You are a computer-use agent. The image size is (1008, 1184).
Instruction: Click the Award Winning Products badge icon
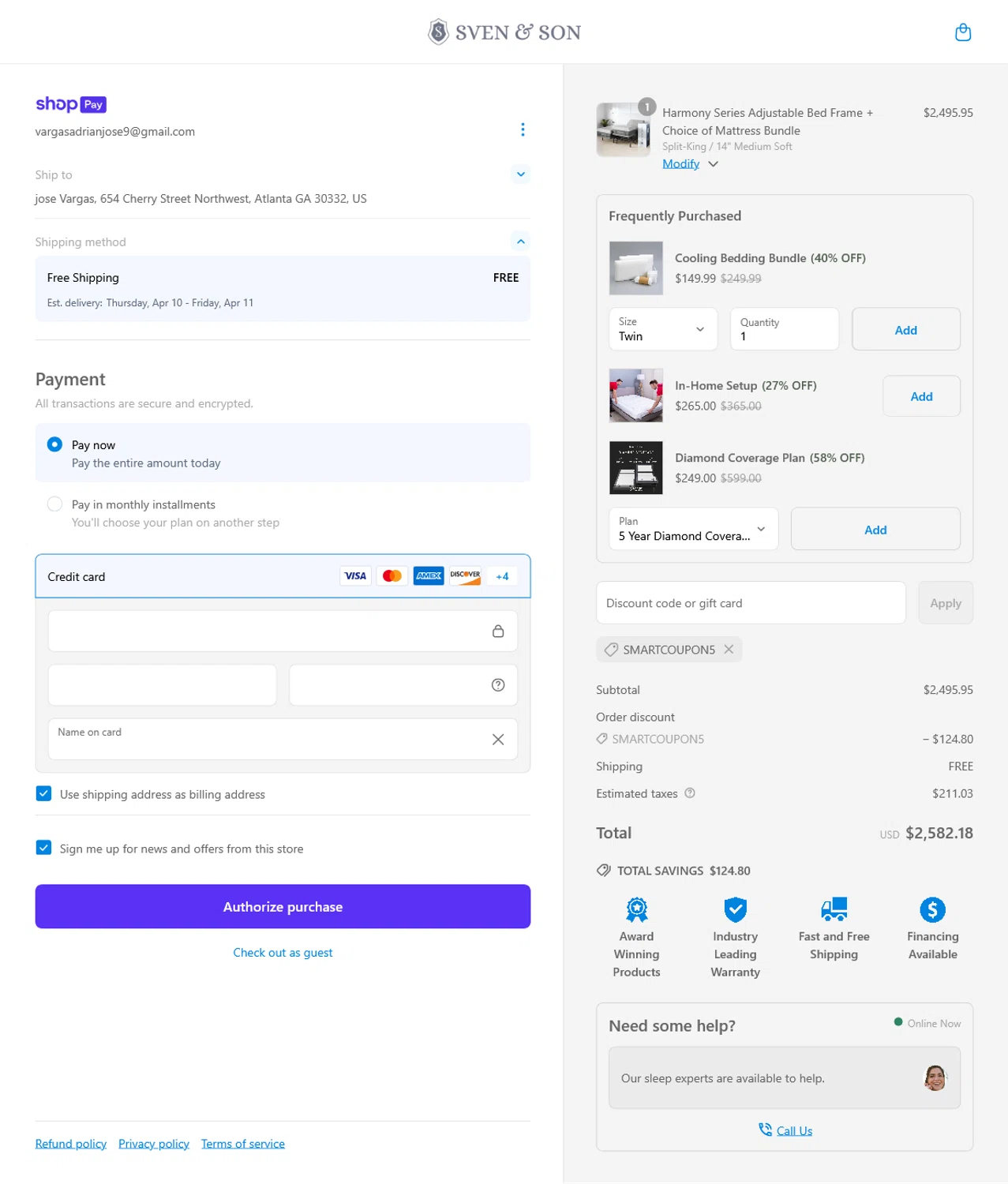tap(637, 909)
